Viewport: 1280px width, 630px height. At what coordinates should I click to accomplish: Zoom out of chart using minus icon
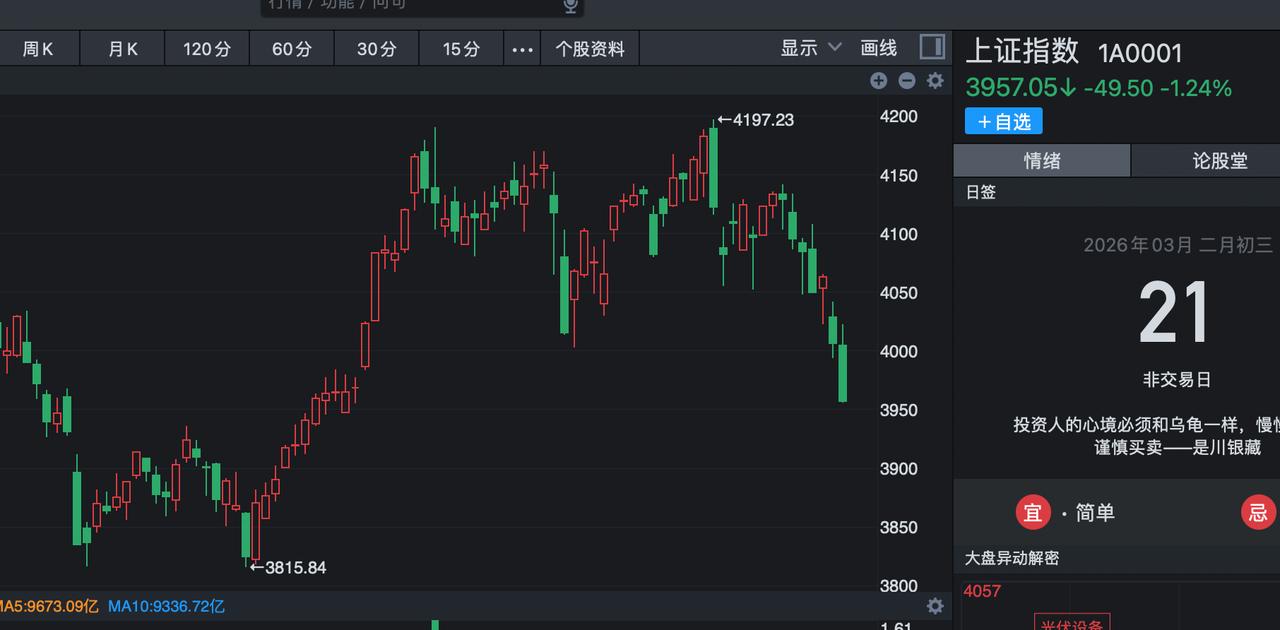coord(907,80)
